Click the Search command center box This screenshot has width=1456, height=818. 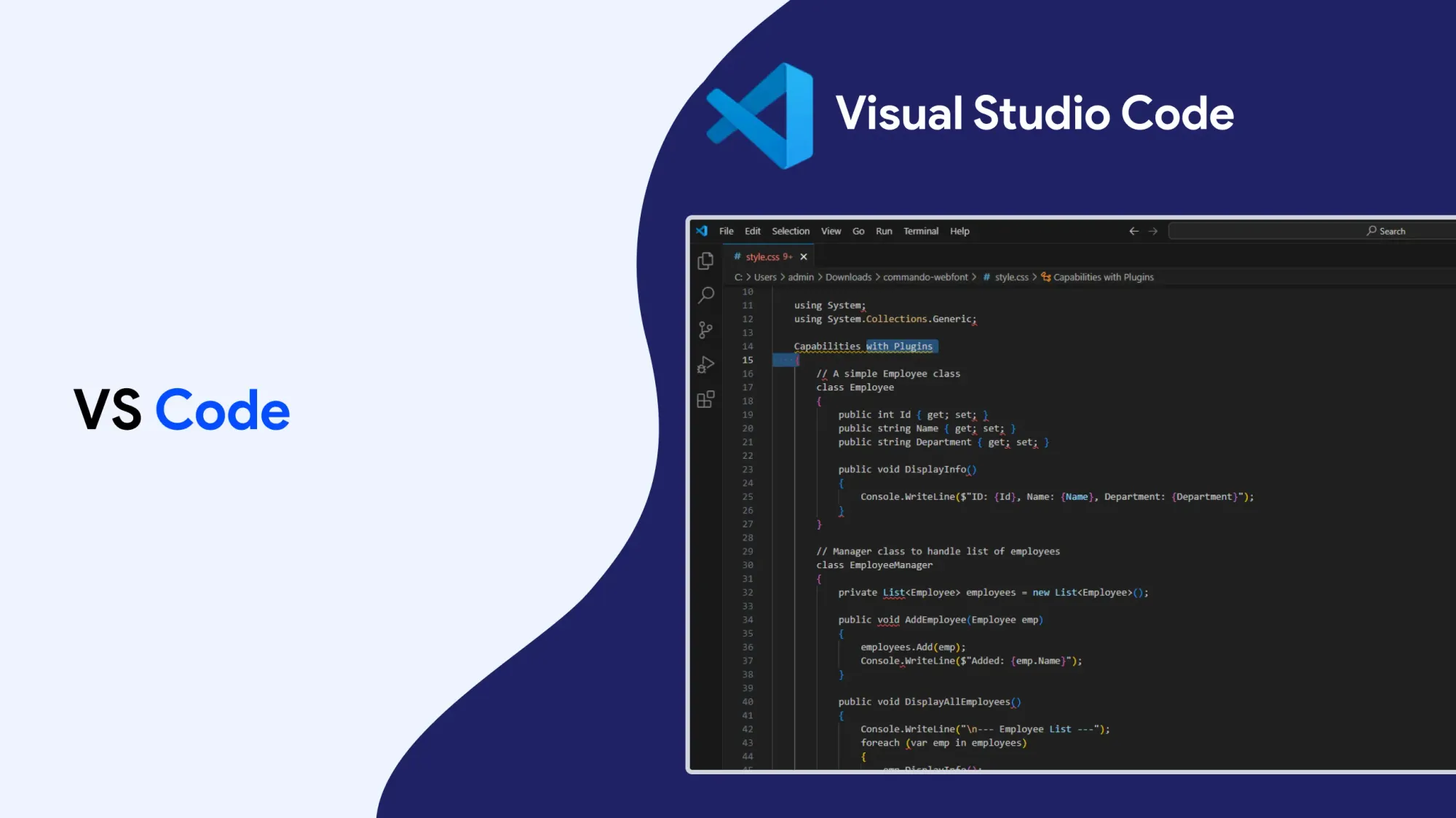[x=1312, y=231]
